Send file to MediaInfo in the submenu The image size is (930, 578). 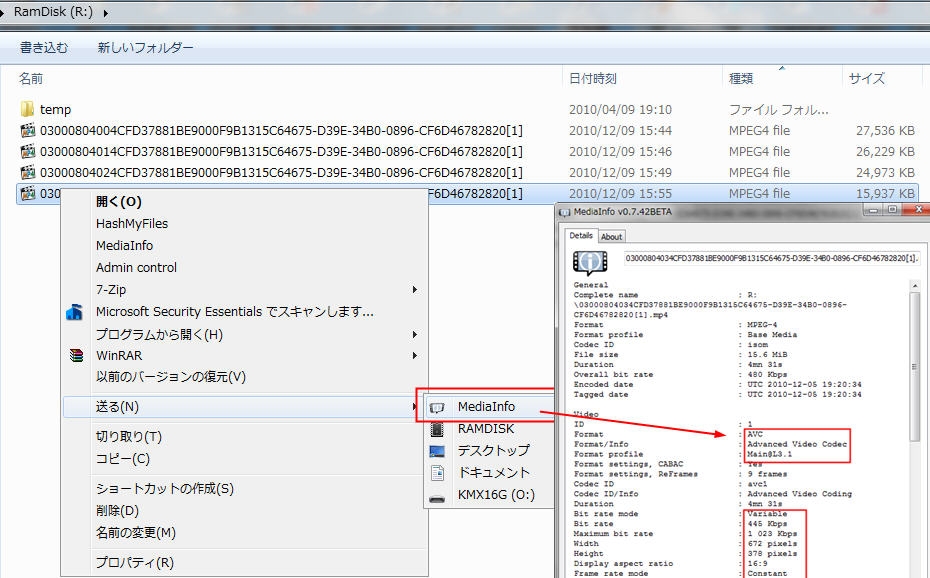coord(486,407)
